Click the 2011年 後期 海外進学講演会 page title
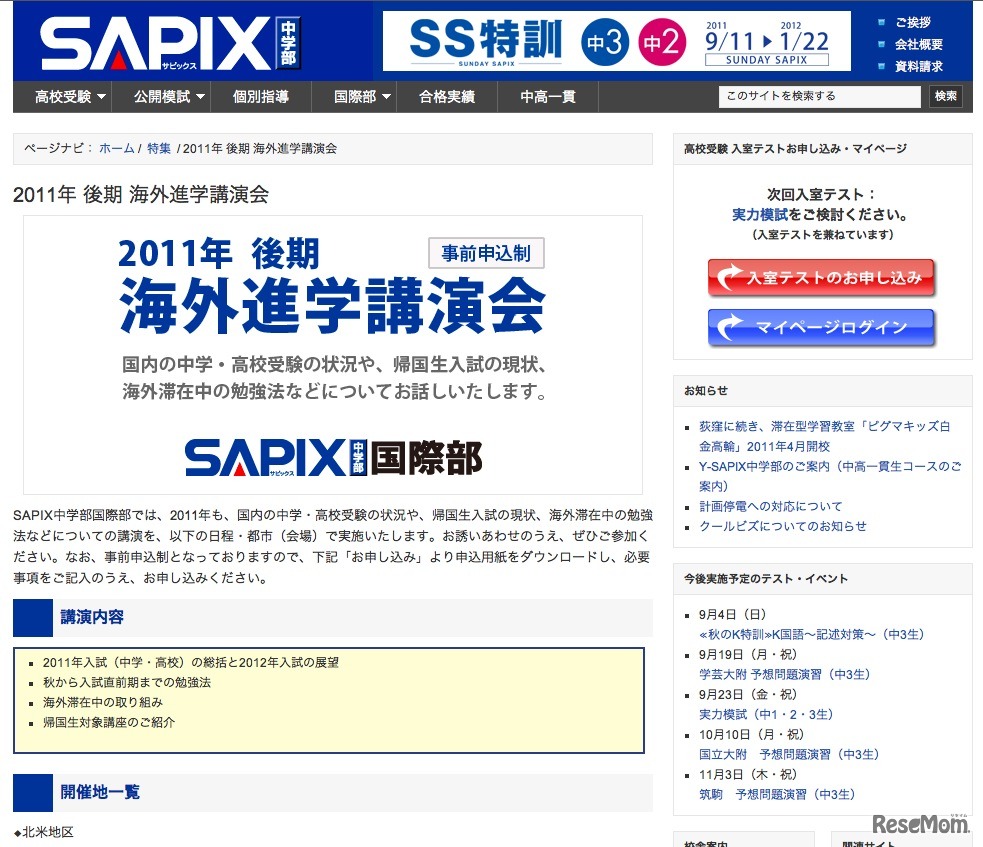Screen dimensions: 983x847 click(140, 194)
